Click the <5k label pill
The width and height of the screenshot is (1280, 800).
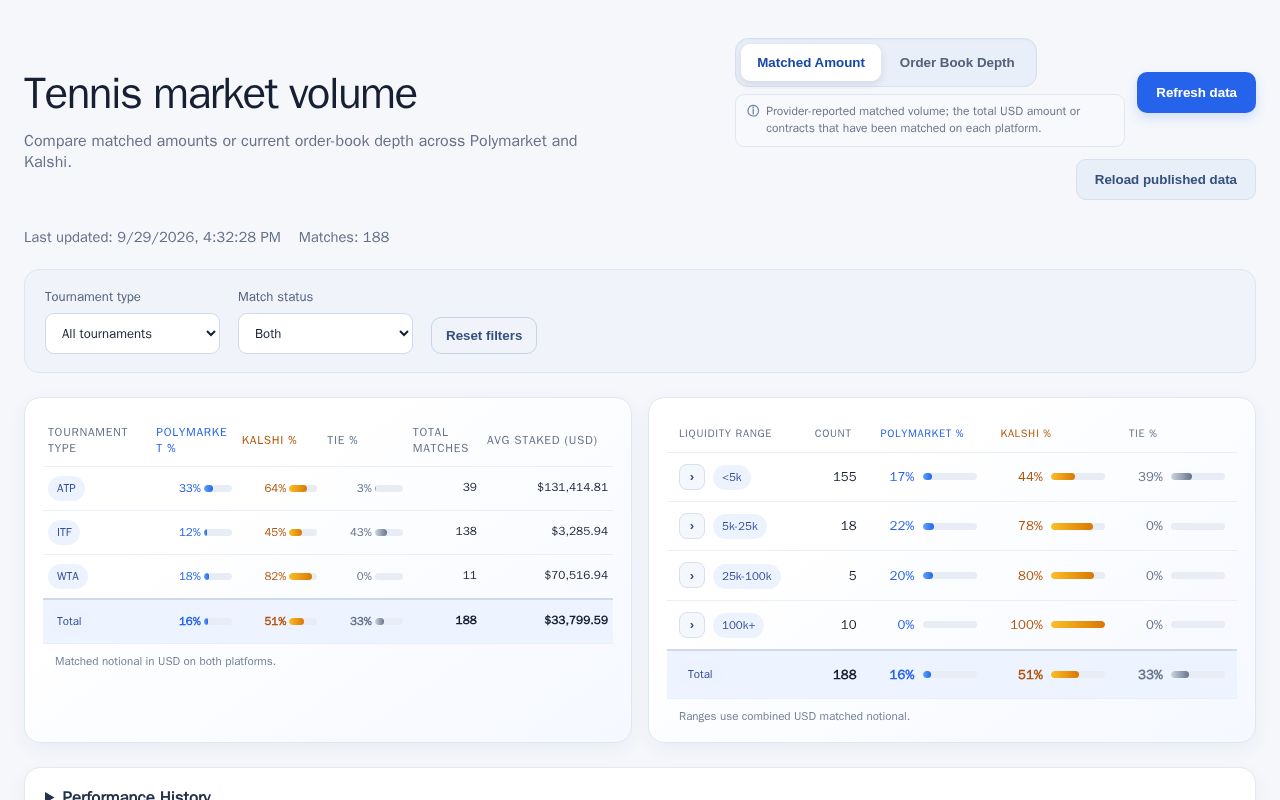pos(732,477)
